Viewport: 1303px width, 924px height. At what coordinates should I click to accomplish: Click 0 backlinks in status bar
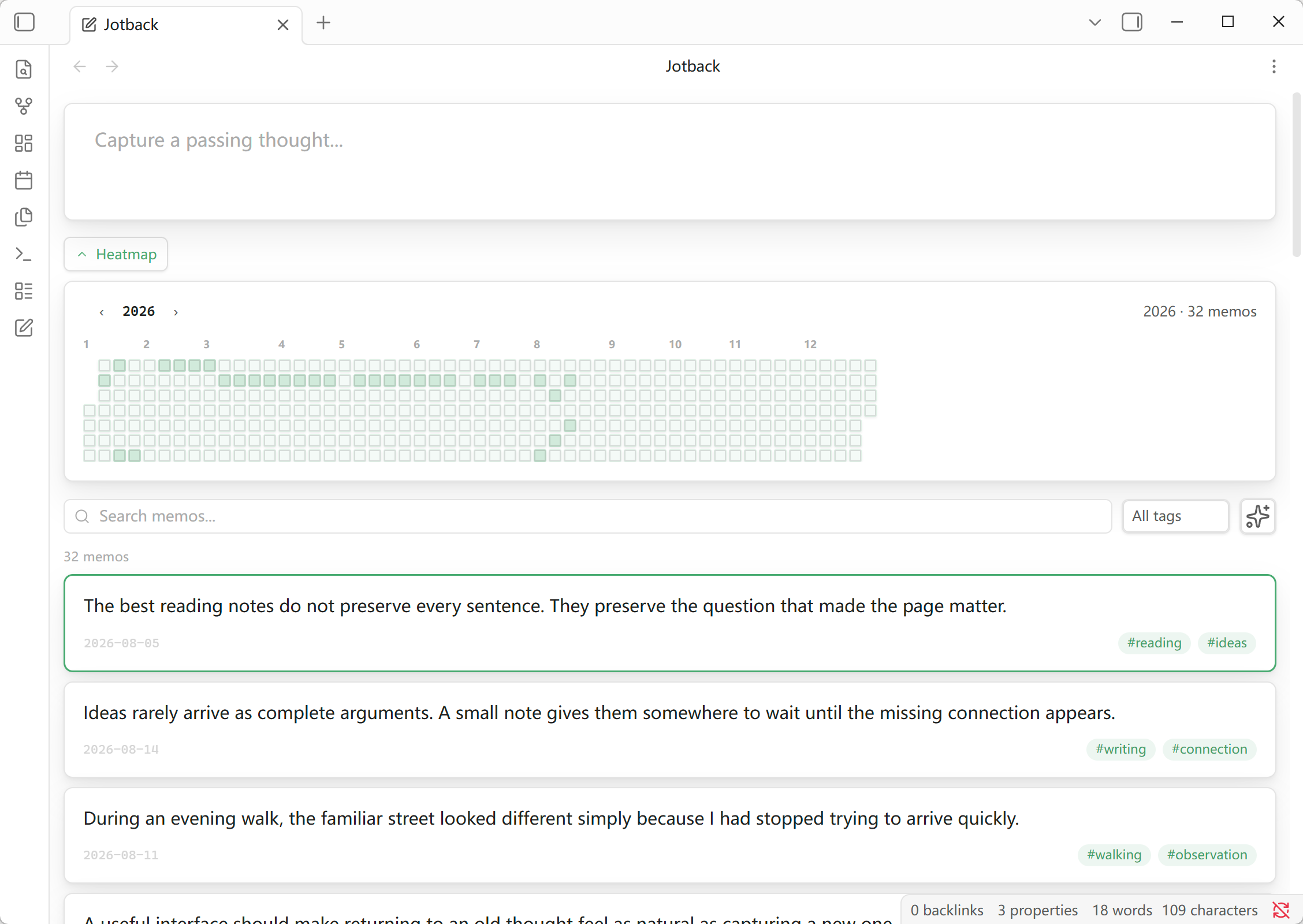click(947, 910)
